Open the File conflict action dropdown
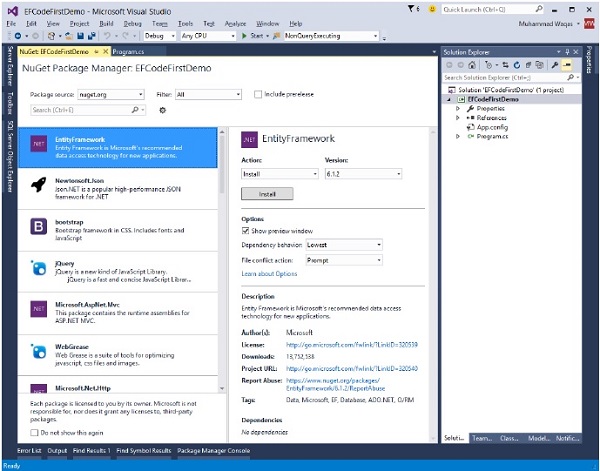Image resolution: width=600 pixels, height=471 pixels. [x=344, y=260]
